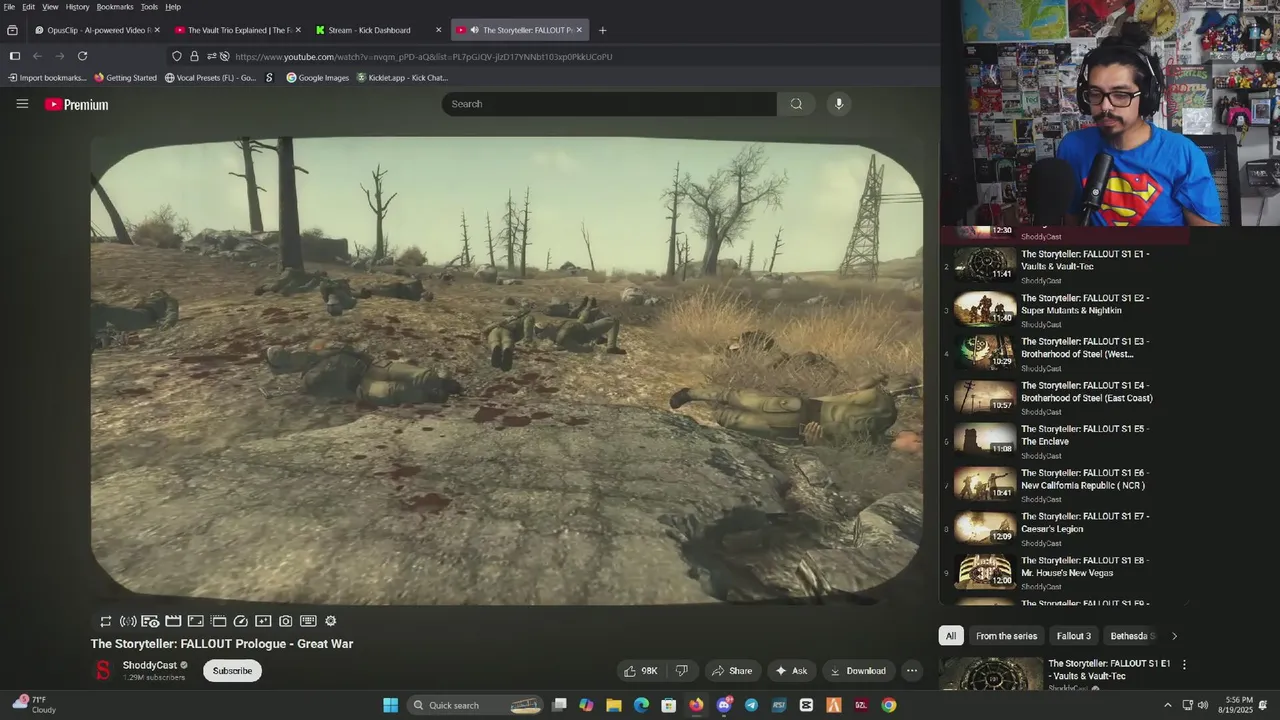Screen dimensions: 1280x720
Task: Click the site padlock icon
Action: click(x=194, y=56)
